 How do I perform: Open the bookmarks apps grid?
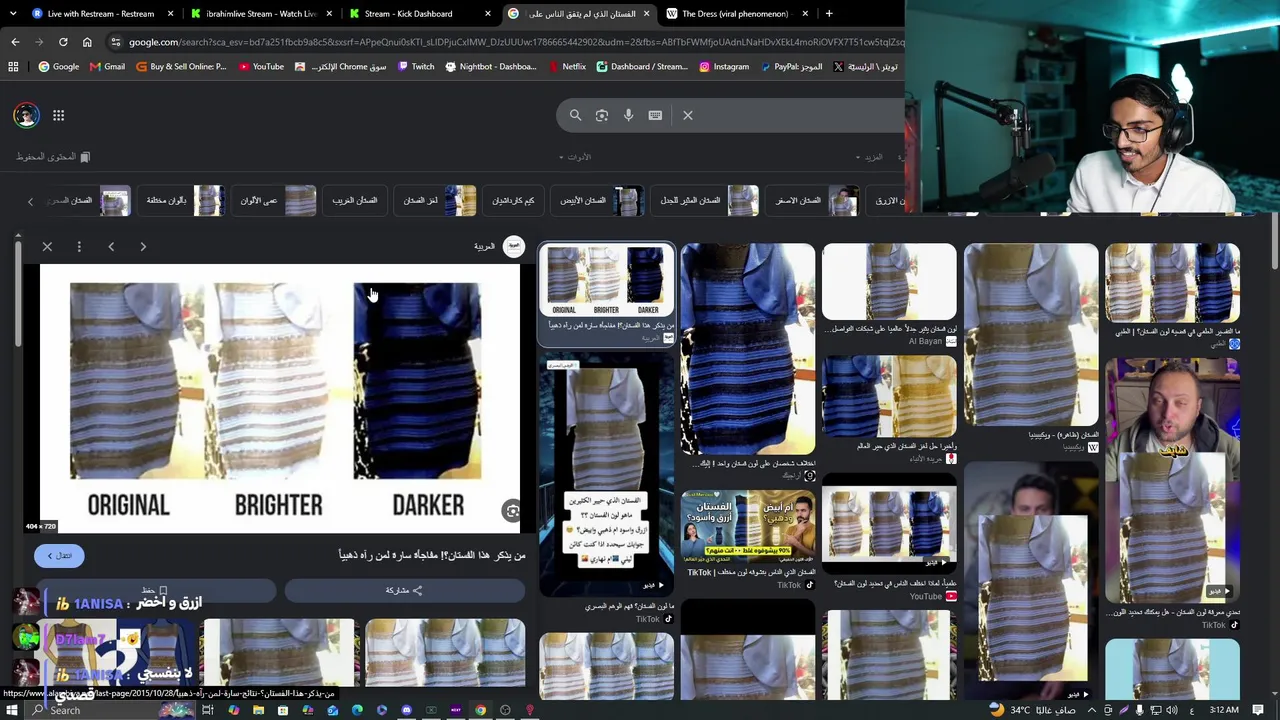[x=13, y=67]
